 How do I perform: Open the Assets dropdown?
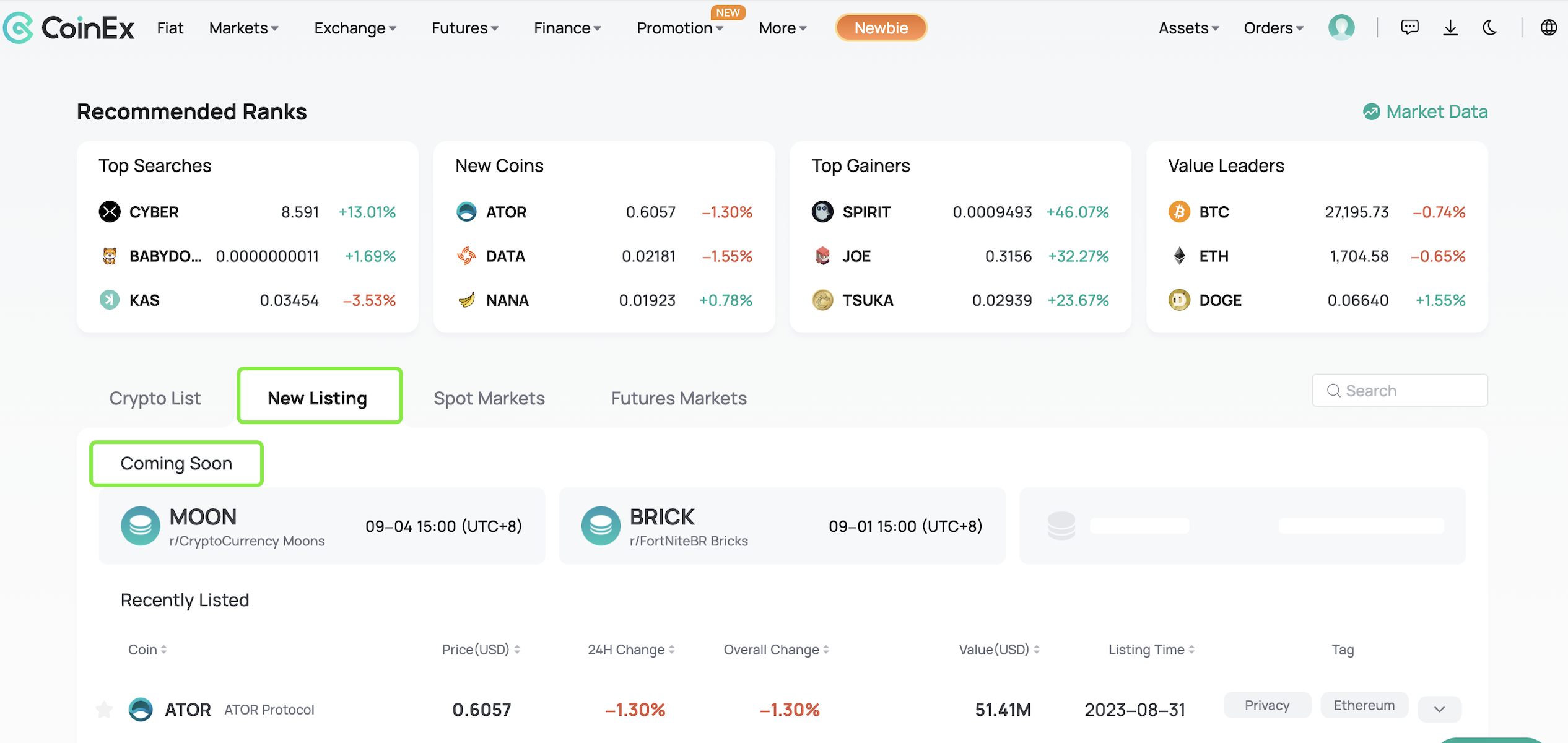click(1188, 28)
